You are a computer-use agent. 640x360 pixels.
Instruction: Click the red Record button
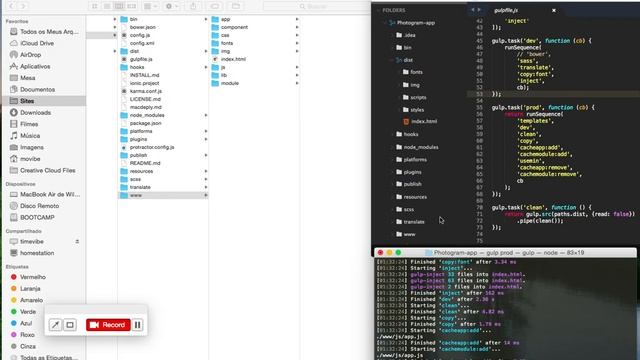(x=108, y=325)
